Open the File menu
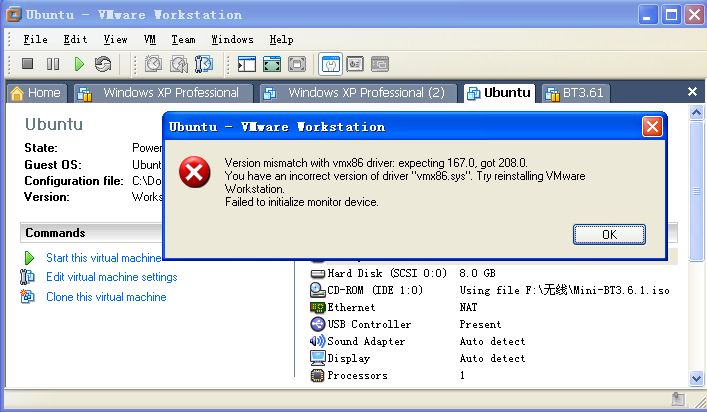Viewport: 707px width, 412px height. pyautogui.click(x=35, y=40)
